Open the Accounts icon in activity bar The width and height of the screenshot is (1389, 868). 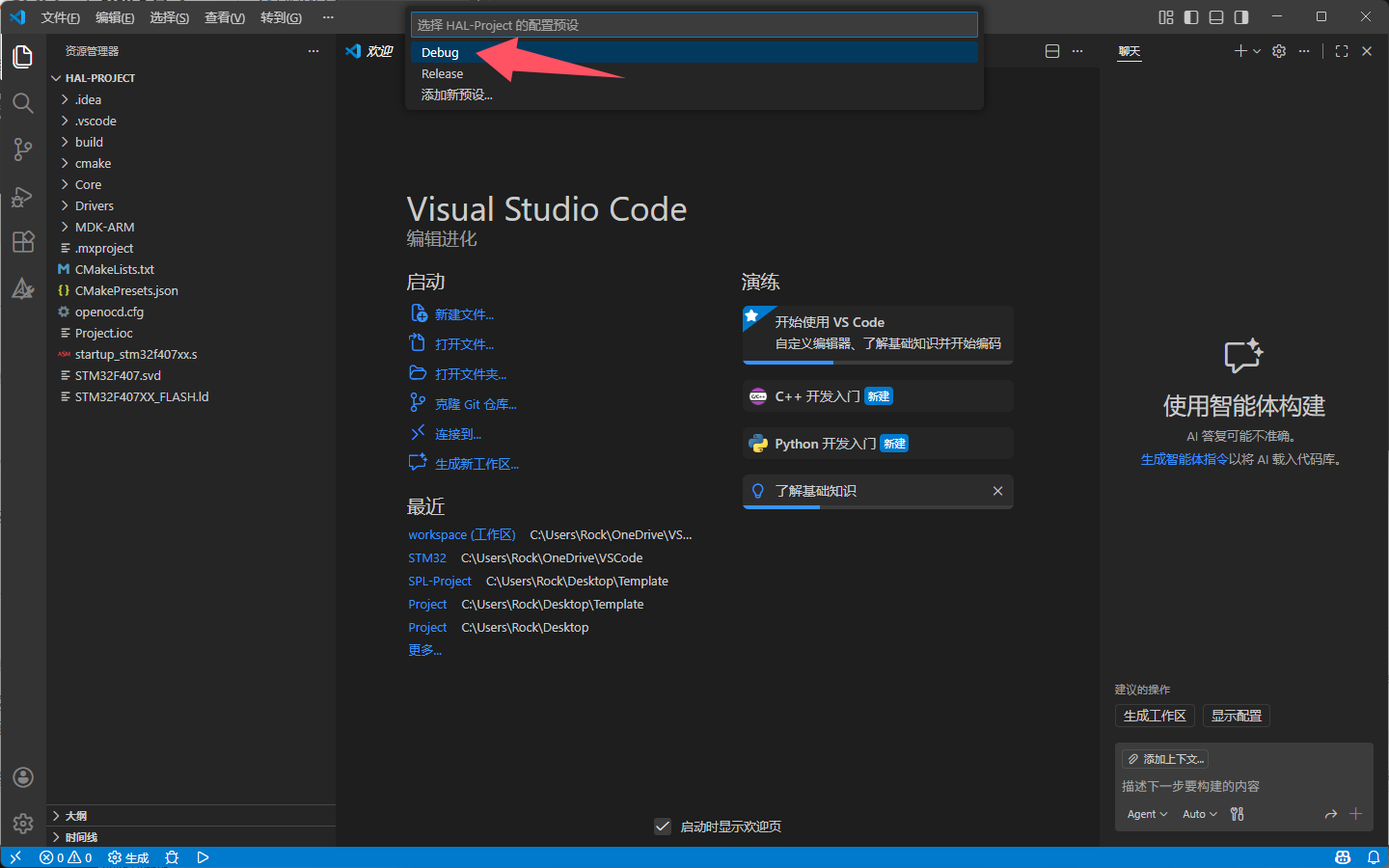coord(23,777)
